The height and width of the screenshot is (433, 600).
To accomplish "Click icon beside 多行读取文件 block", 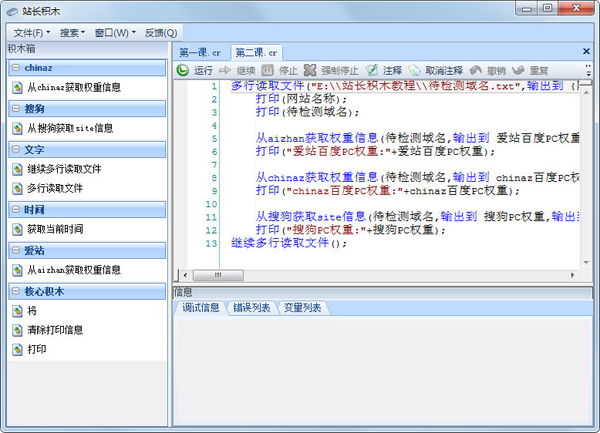I will coord(17,188).
